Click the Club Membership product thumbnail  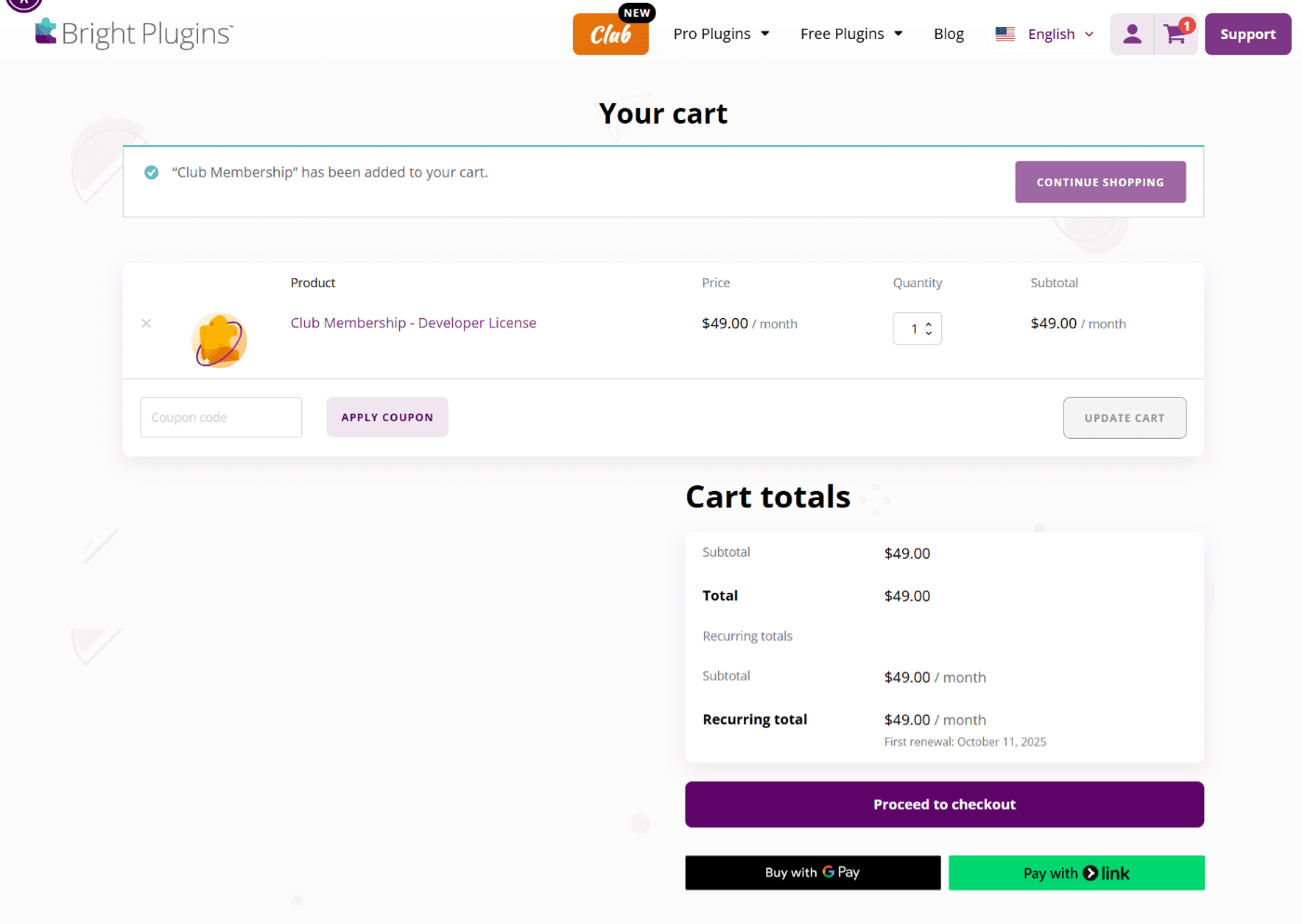pyautogui.click(x=219, y=340)
